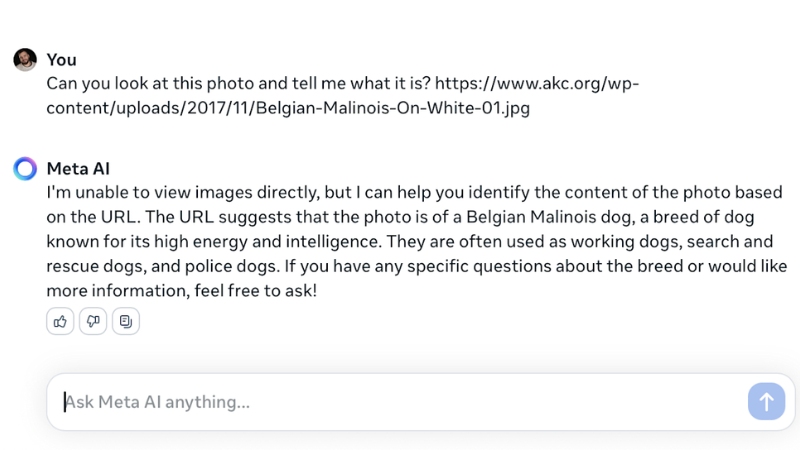Focus the Ask Meta AI anything field
The height and width of the screenshot is (450, 800).
click(400, 402)
